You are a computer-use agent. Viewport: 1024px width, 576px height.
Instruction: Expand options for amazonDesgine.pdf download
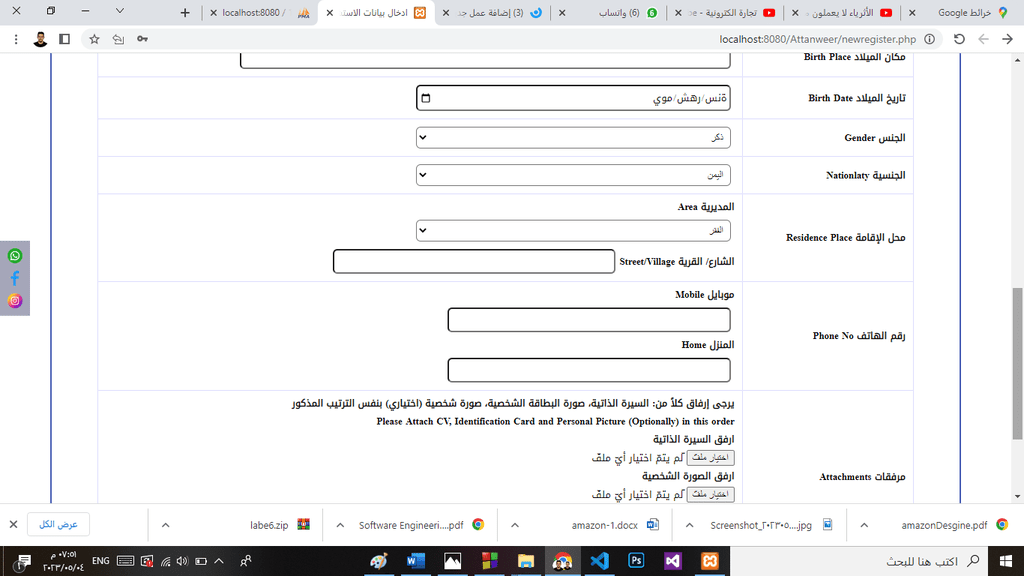pyautogui.click(x=864, y=524)
